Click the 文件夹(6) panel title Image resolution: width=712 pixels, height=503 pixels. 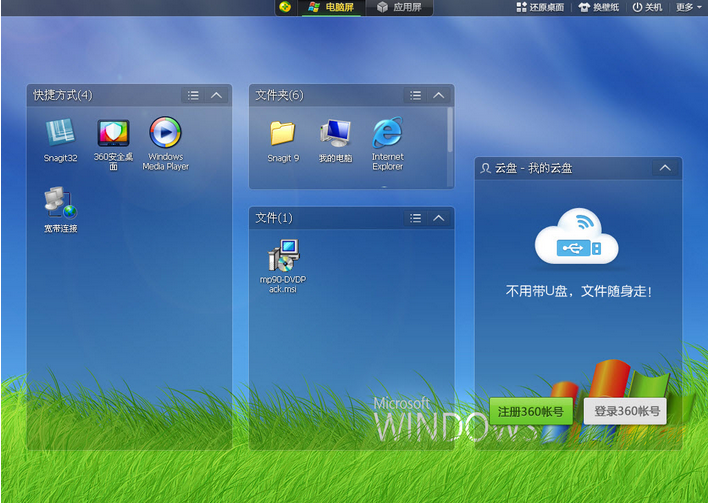pos(279,95)
